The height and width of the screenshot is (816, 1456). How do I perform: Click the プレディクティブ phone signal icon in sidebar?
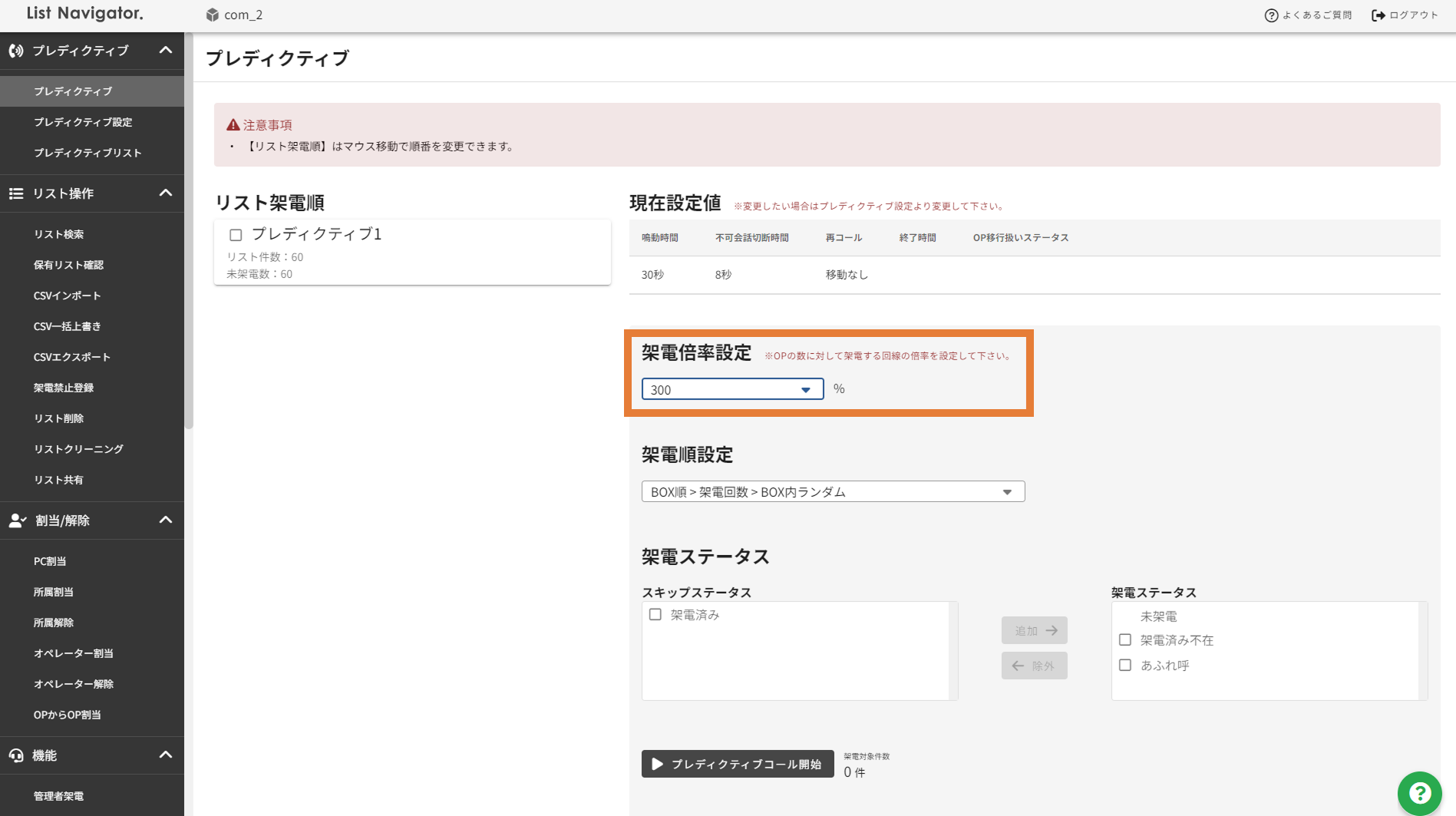[16, 51]
